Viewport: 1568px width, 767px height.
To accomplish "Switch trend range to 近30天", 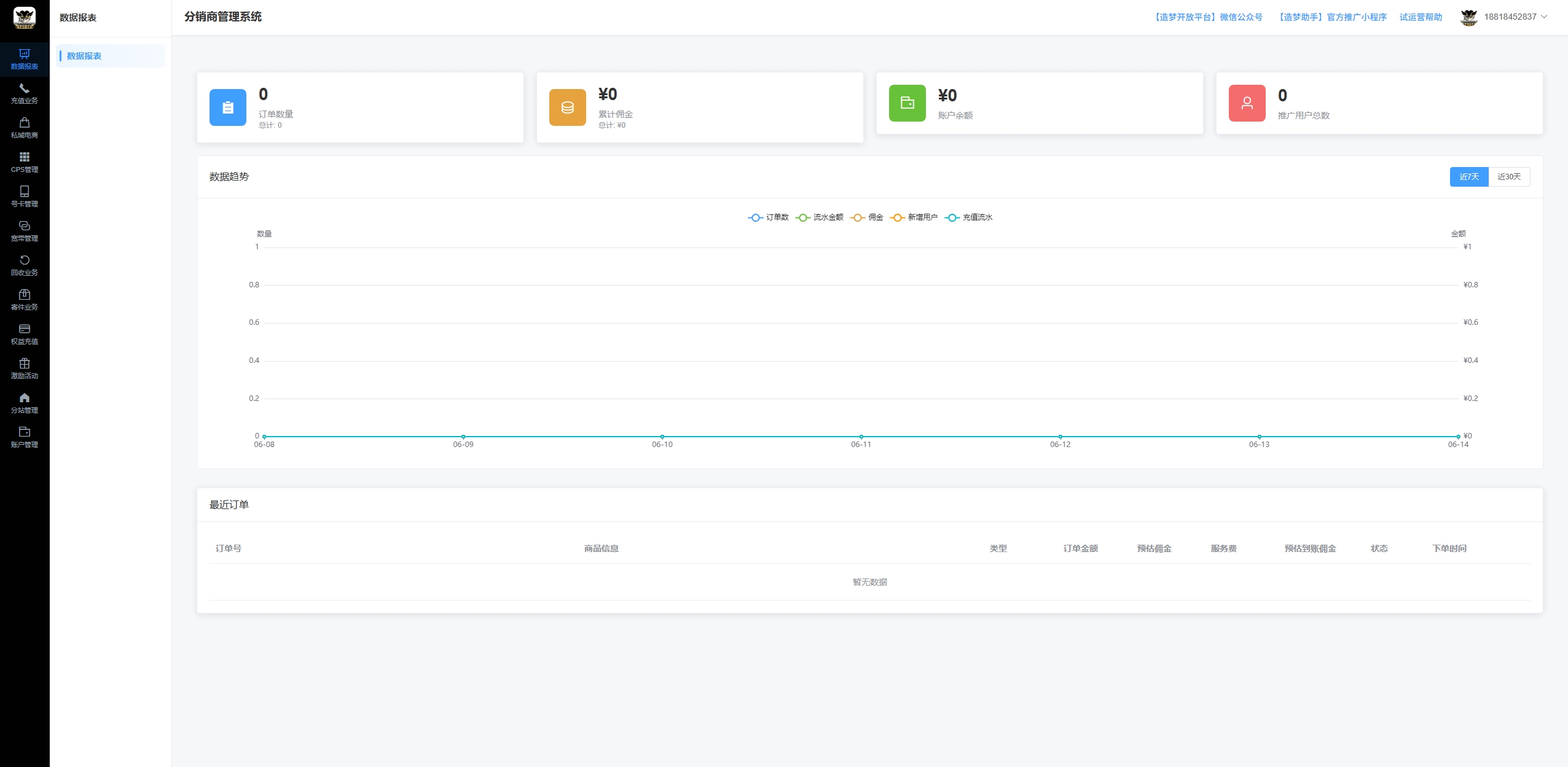I will (1509, 177).
